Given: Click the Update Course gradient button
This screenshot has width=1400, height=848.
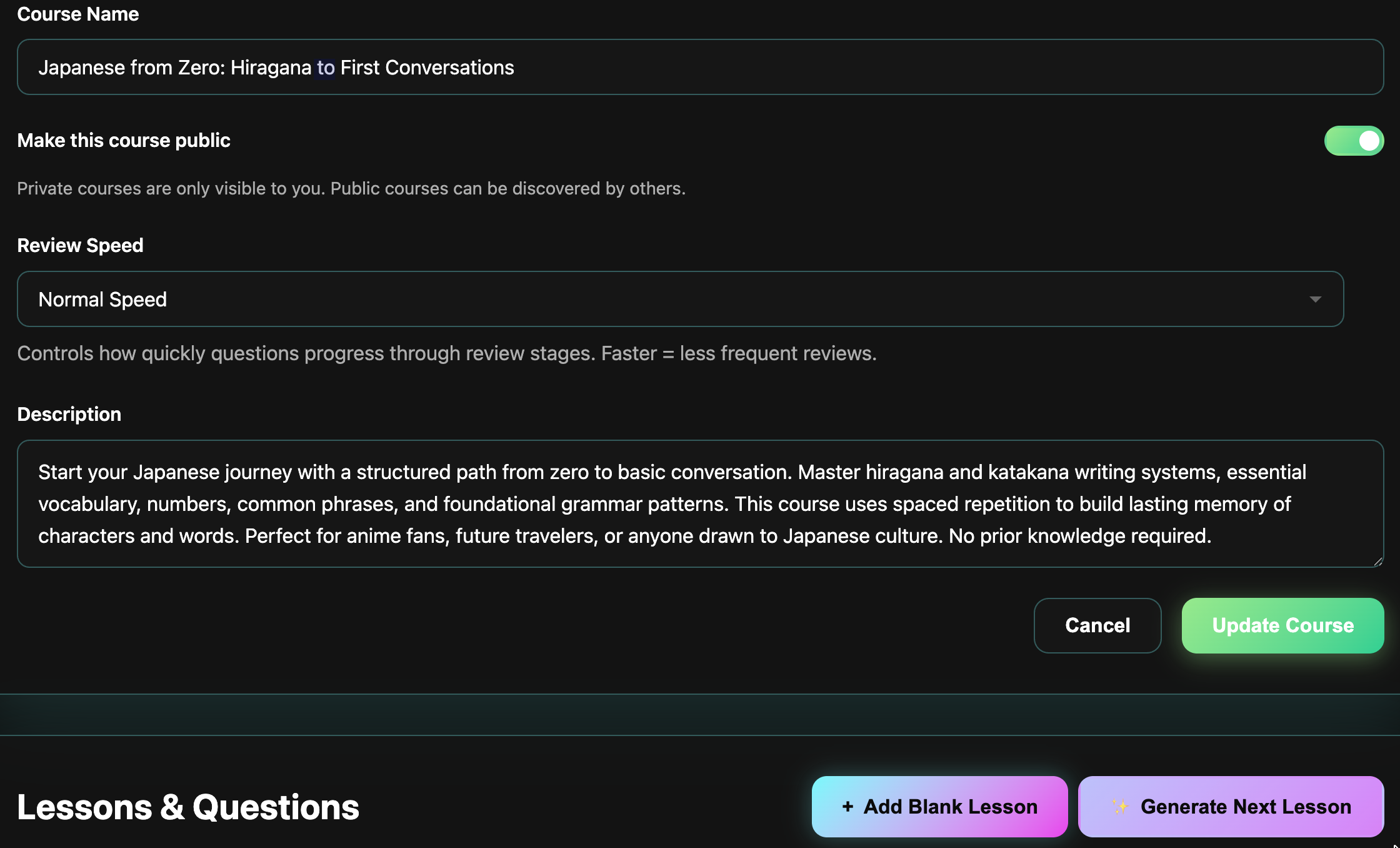Looking at the screenshot, I should [1282, 625].
